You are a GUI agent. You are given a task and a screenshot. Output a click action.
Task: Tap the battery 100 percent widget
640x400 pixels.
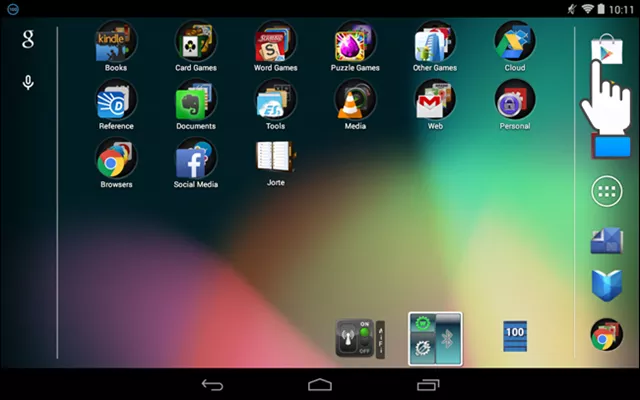(x=515, y=337)
